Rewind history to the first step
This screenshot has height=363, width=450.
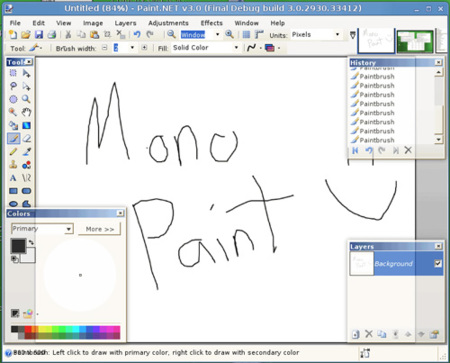coord(355,150)
